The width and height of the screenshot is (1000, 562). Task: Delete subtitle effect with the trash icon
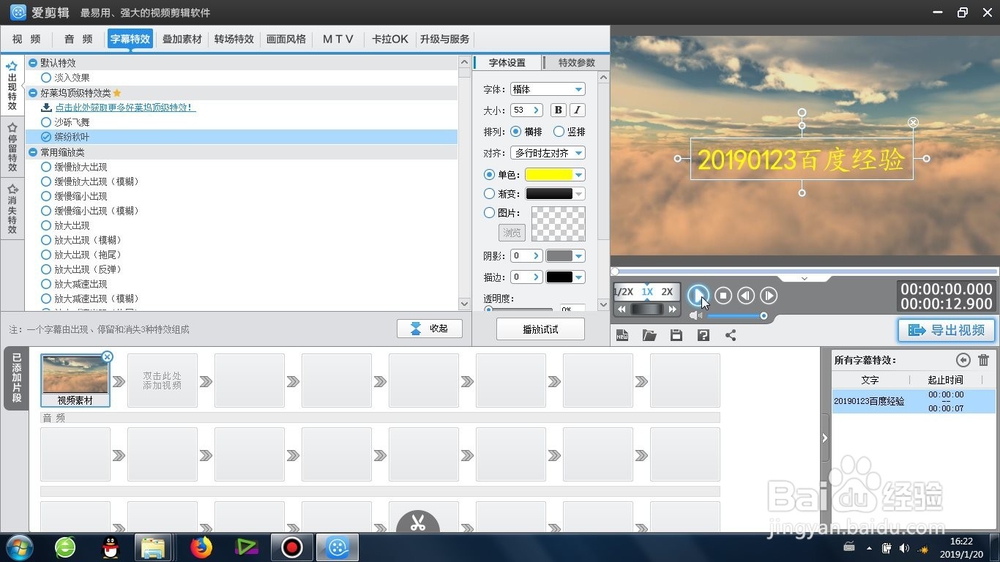[983, 360]
